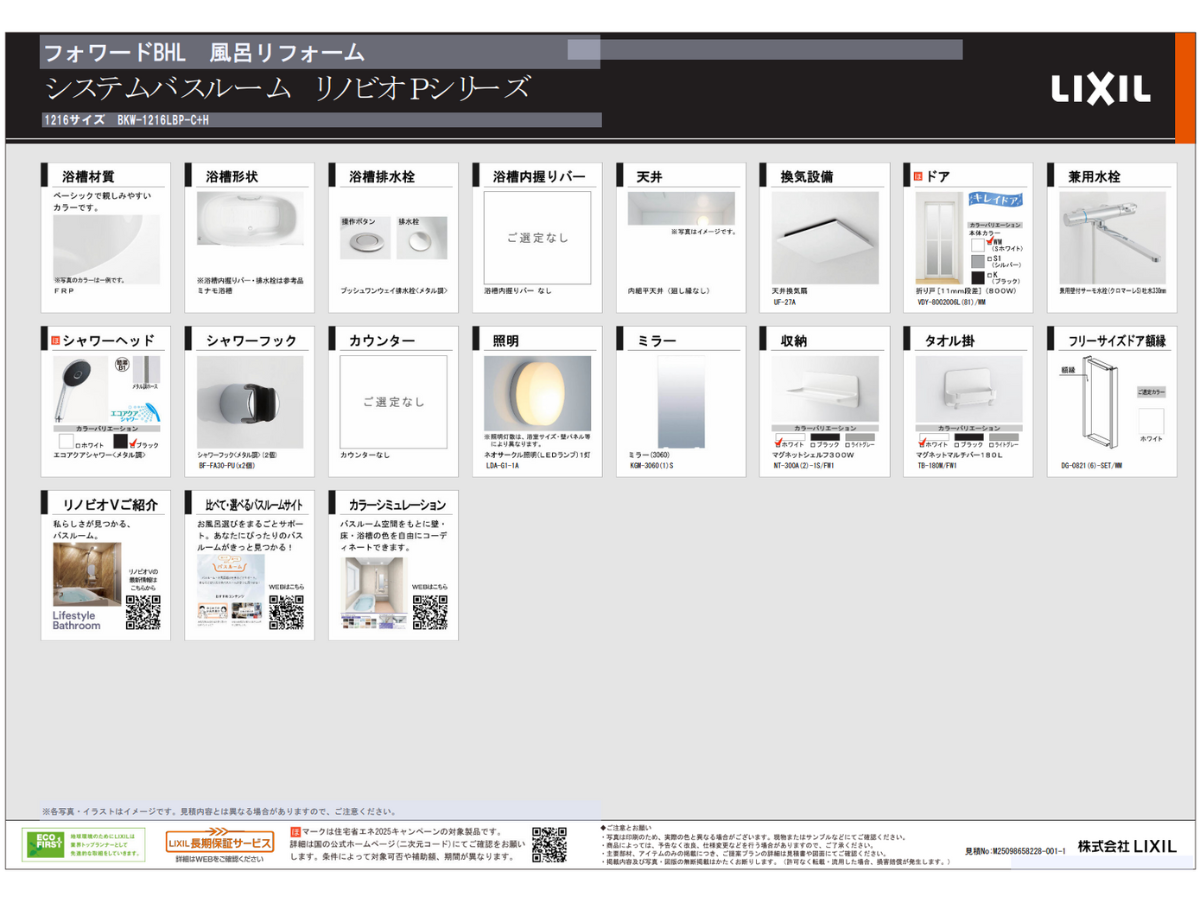Tick the ホワイト checkbox under タオル掛
The height and width of the screenshot is (900, 1200).
(x=922, y=444)
